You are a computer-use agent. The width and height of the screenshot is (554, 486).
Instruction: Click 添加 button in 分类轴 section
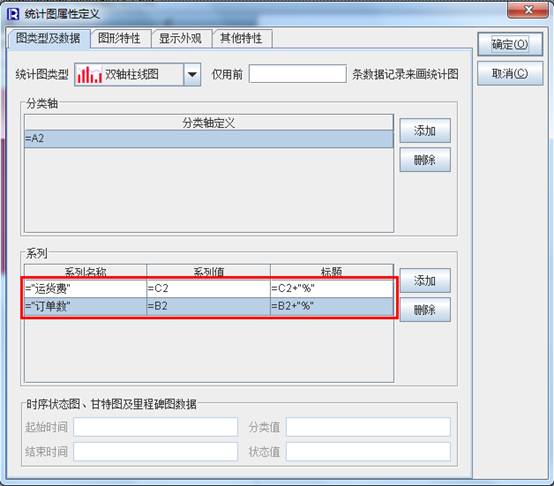[x=425, y=131]
